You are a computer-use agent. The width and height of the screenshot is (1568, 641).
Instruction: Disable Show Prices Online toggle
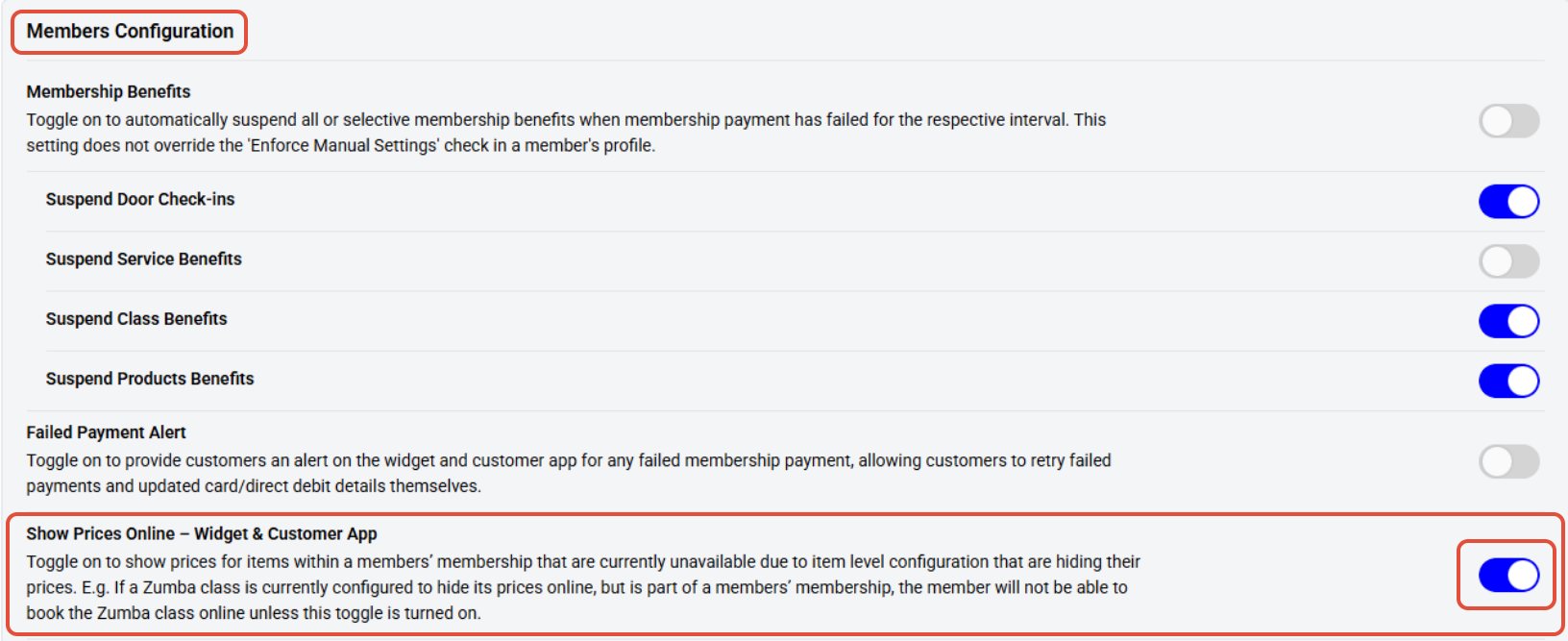[1508, 575]
